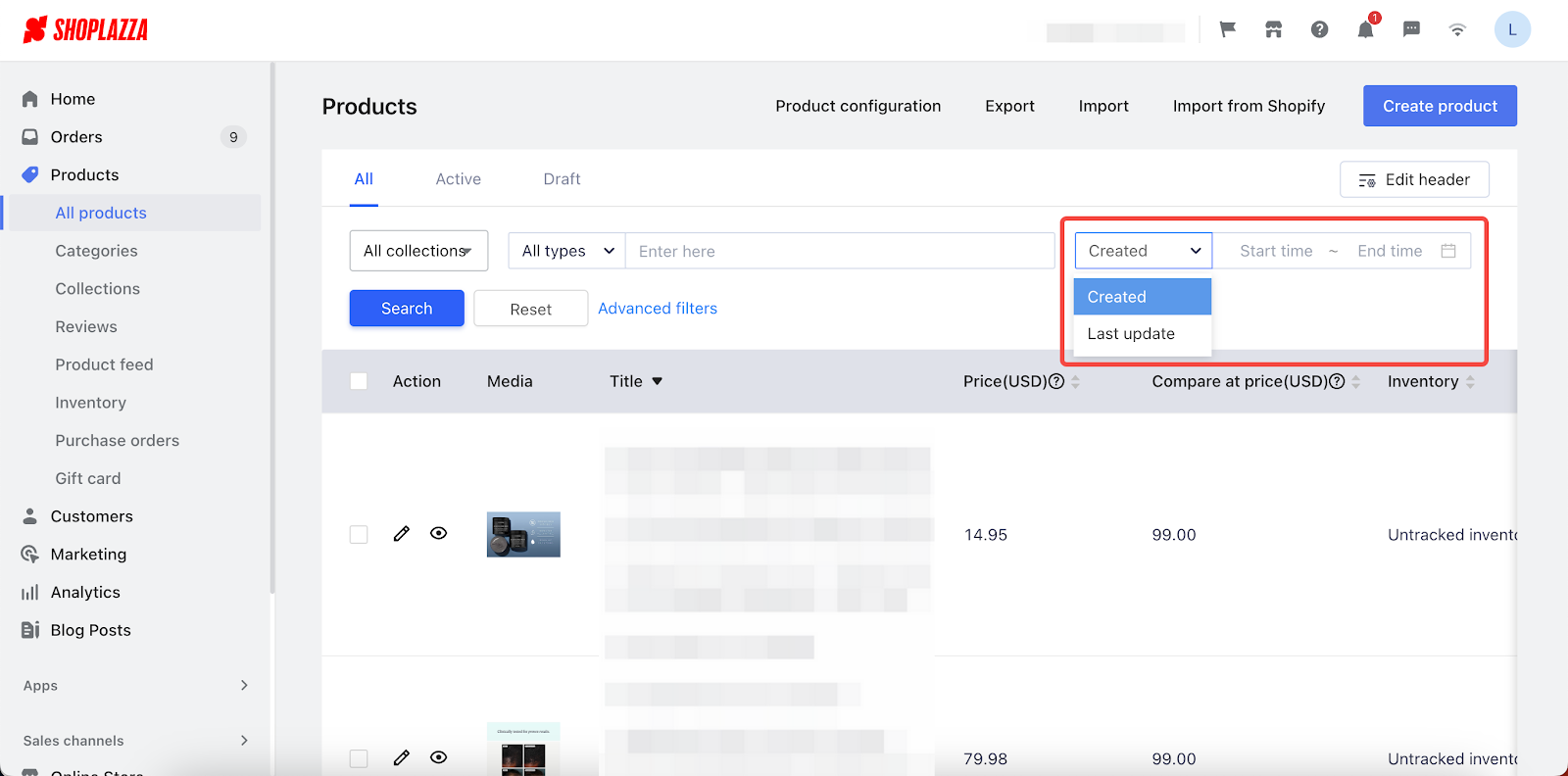Click Import from Shopify
1568x776 pixels.
pyautogui.click(x=1249, y=106)
